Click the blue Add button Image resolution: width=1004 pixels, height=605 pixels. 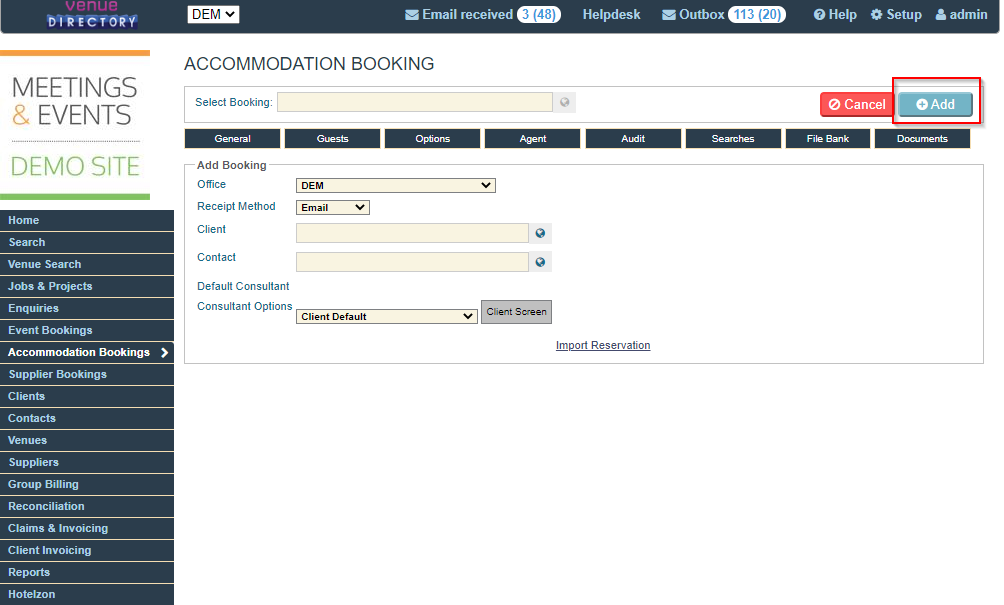[935, 104]
